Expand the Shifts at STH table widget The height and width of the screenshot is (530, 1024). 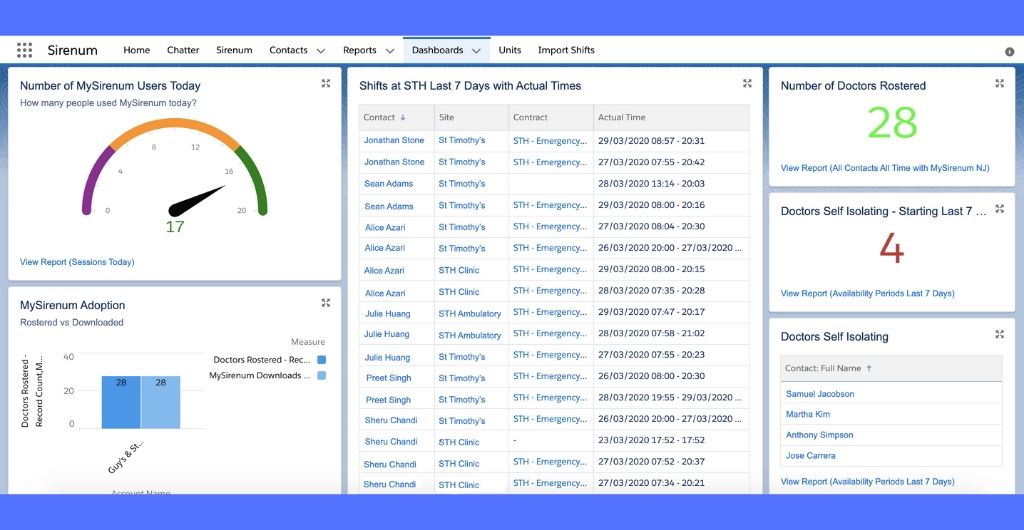[x=747, y=84]
